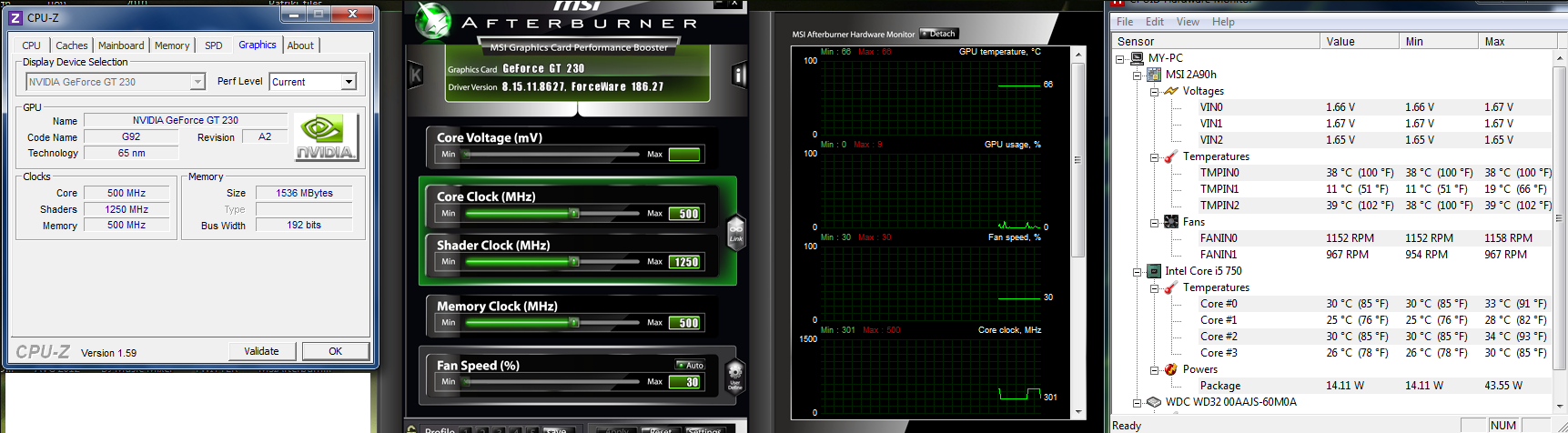Screen dimensions: 1568x433
Task: Click the MSI 2A90h motherboard icon
Action: (x=1154, y=75)
